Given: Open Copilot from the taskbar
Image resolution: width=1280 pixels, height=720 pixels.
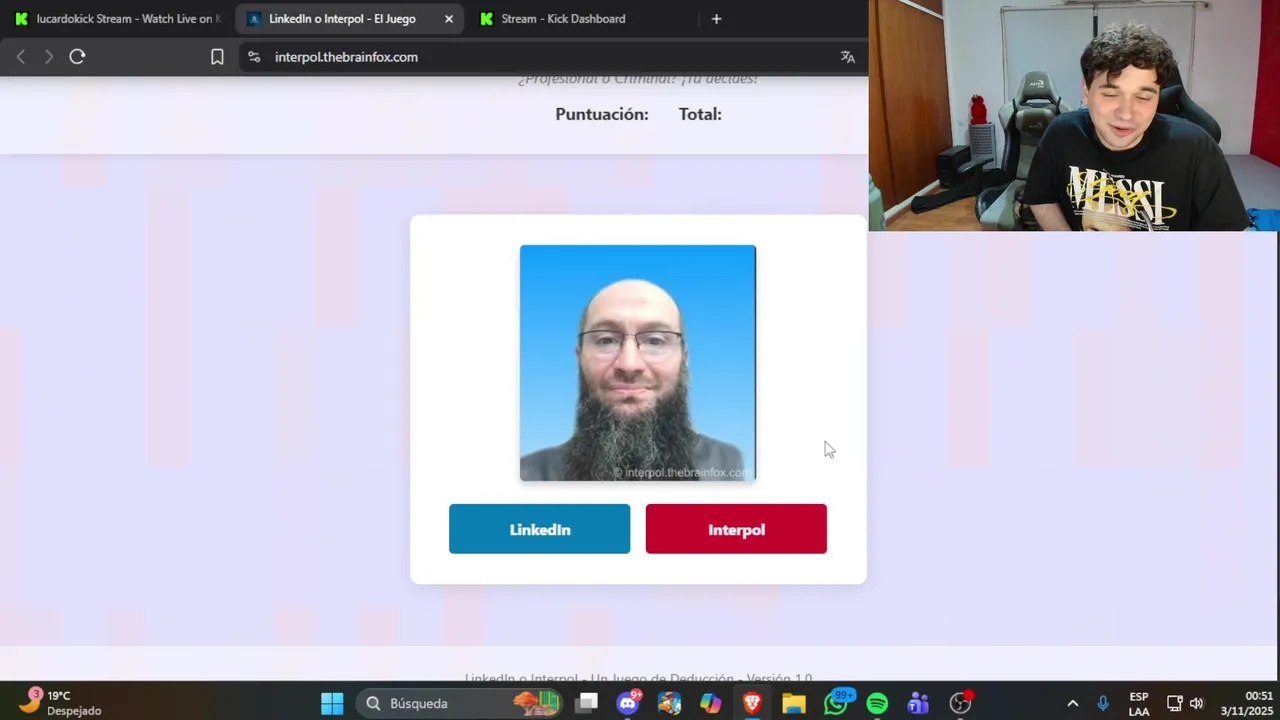Looking at the screenshot, I should pyautogui.click(x=711, y=703).
